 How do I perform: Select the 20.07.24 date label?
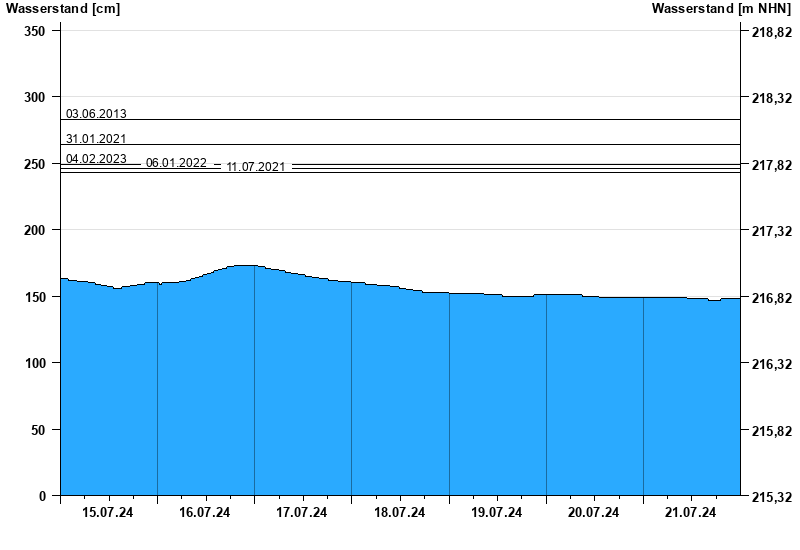pyautogui.click(x=594, y=513)
